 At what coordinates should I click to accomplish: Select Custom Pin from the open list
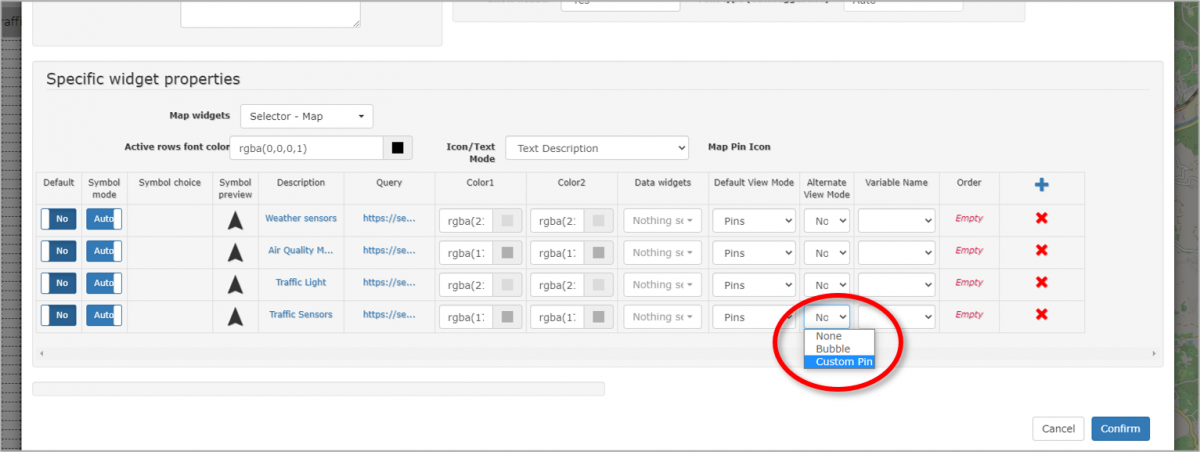[x=843, y=362]
